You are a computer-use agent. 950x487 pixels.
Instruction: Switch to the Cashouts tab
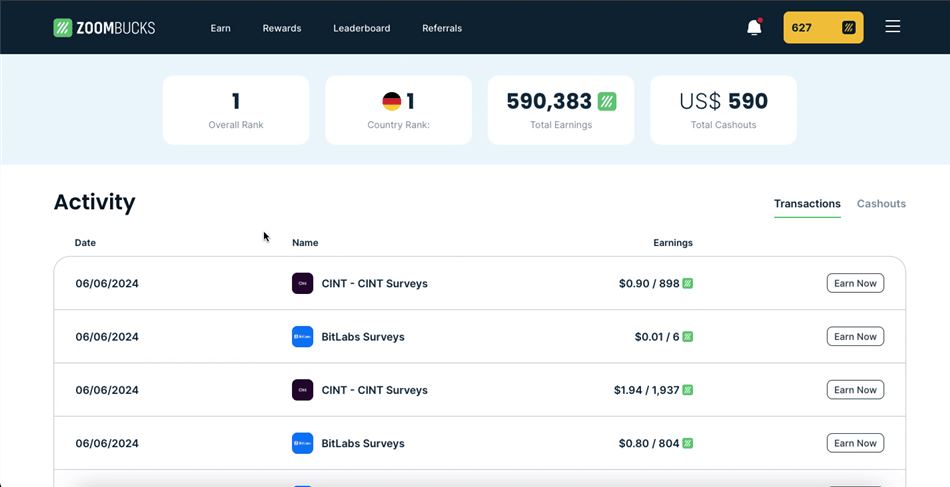pyautogui.click(x=881, y=204)
